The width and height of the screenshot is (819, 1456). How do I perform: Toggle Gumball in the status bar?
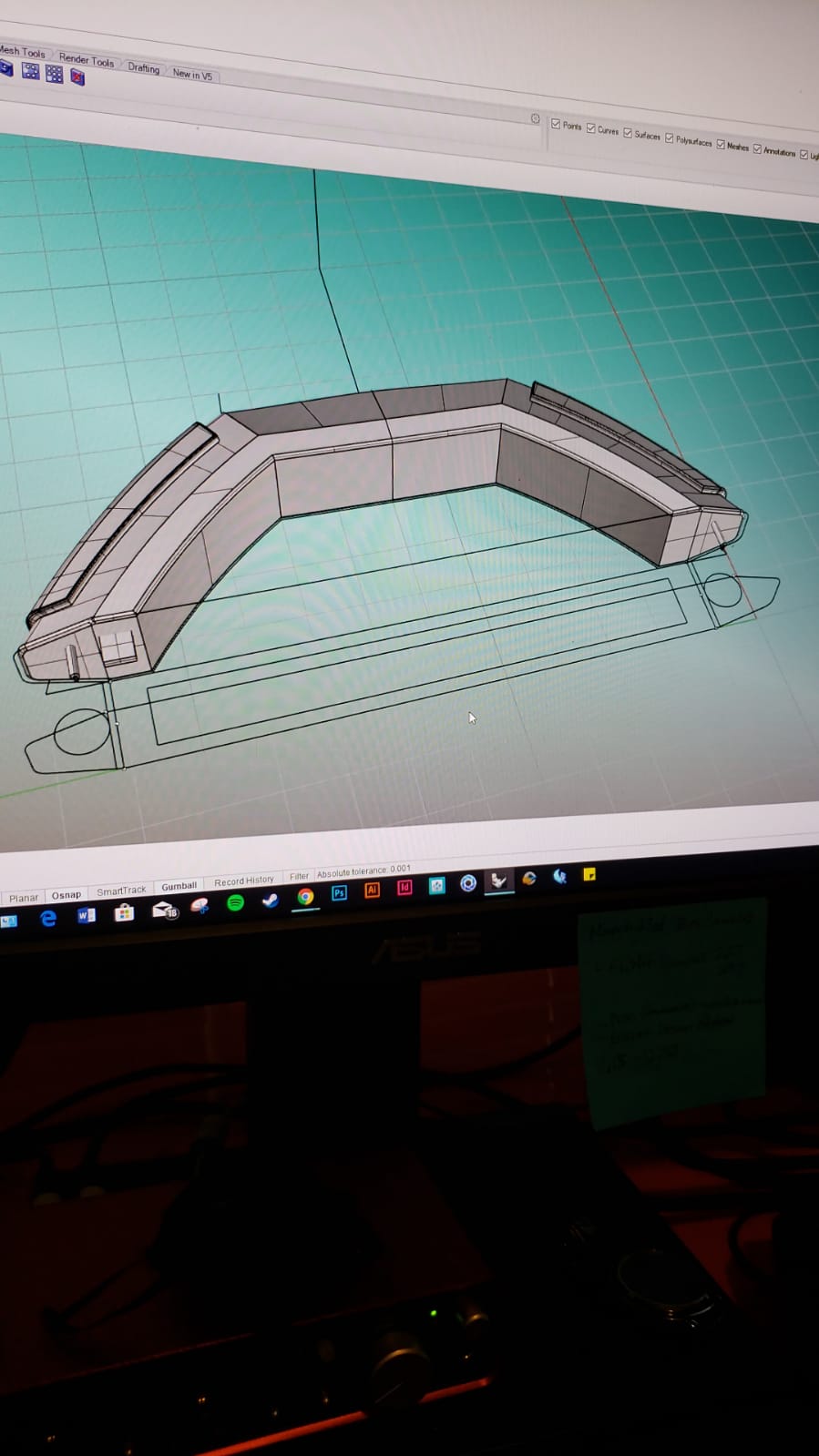tap(179, 885)
